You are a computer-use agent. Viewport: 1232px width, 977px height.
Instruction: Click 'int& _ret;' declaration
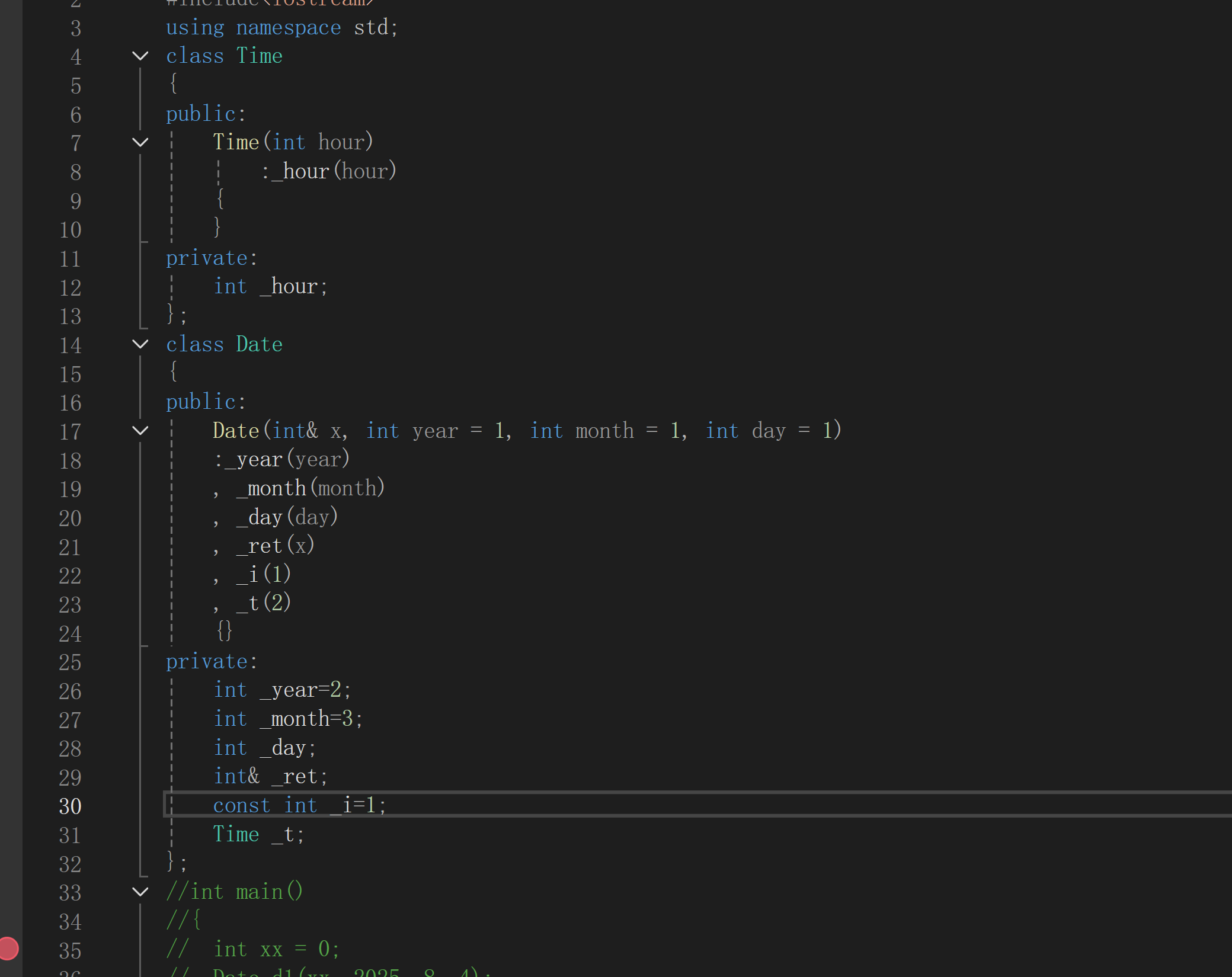[x=271, y=777]
